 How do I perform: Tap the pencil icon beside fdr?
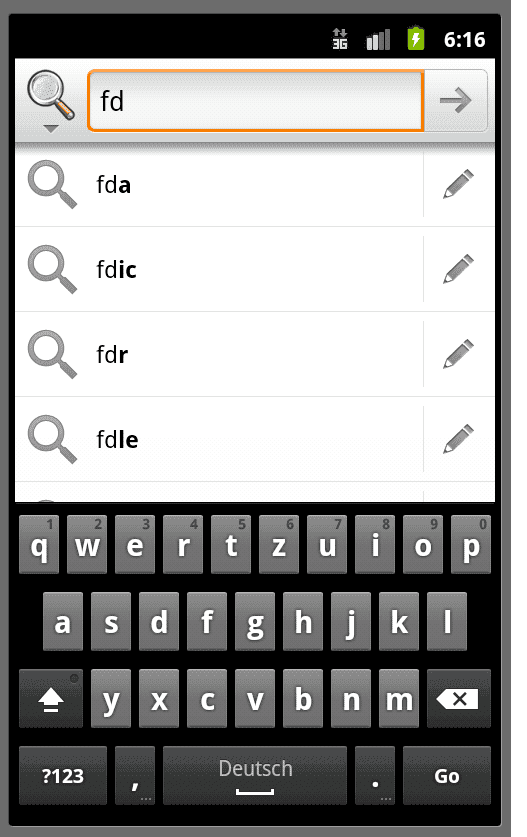pyautogui.click(x=459, y=354)
